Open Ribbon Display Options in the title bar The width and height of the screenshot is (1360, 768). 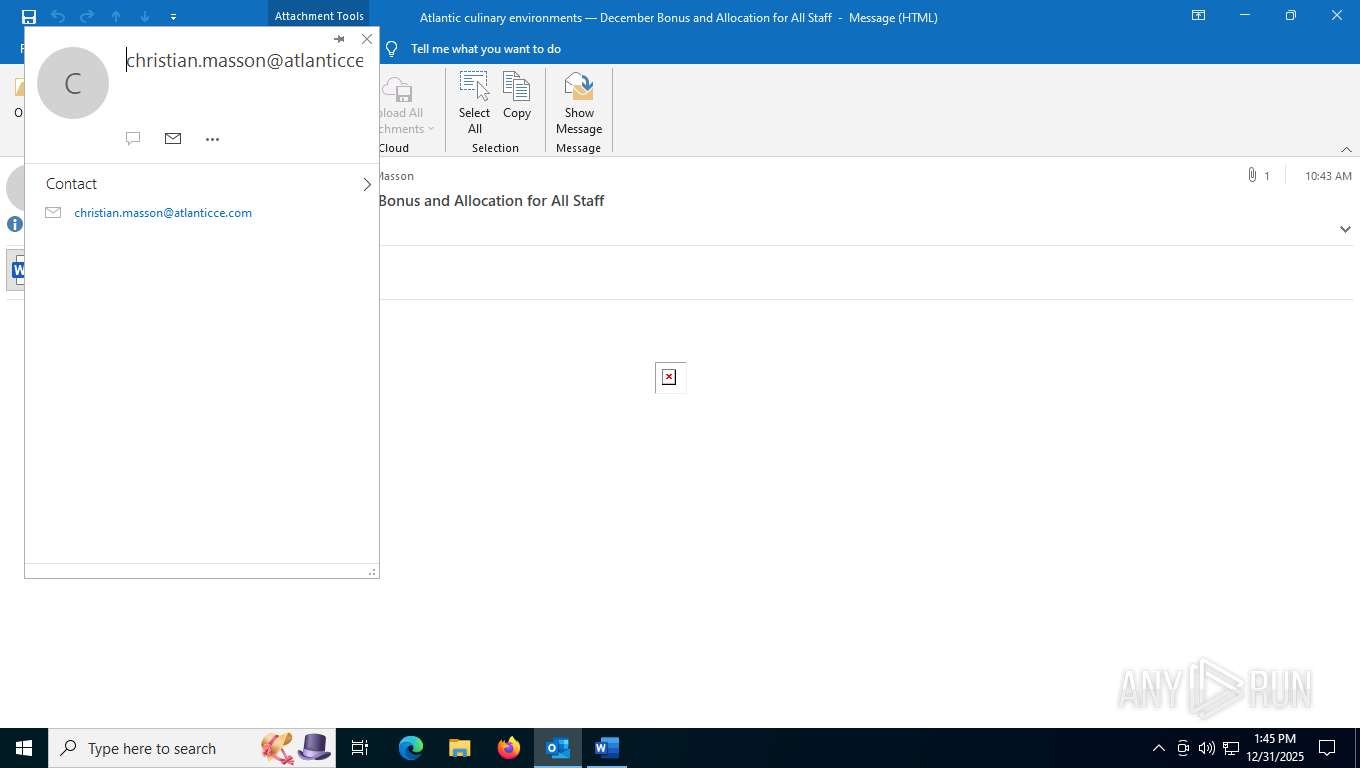1198,16
